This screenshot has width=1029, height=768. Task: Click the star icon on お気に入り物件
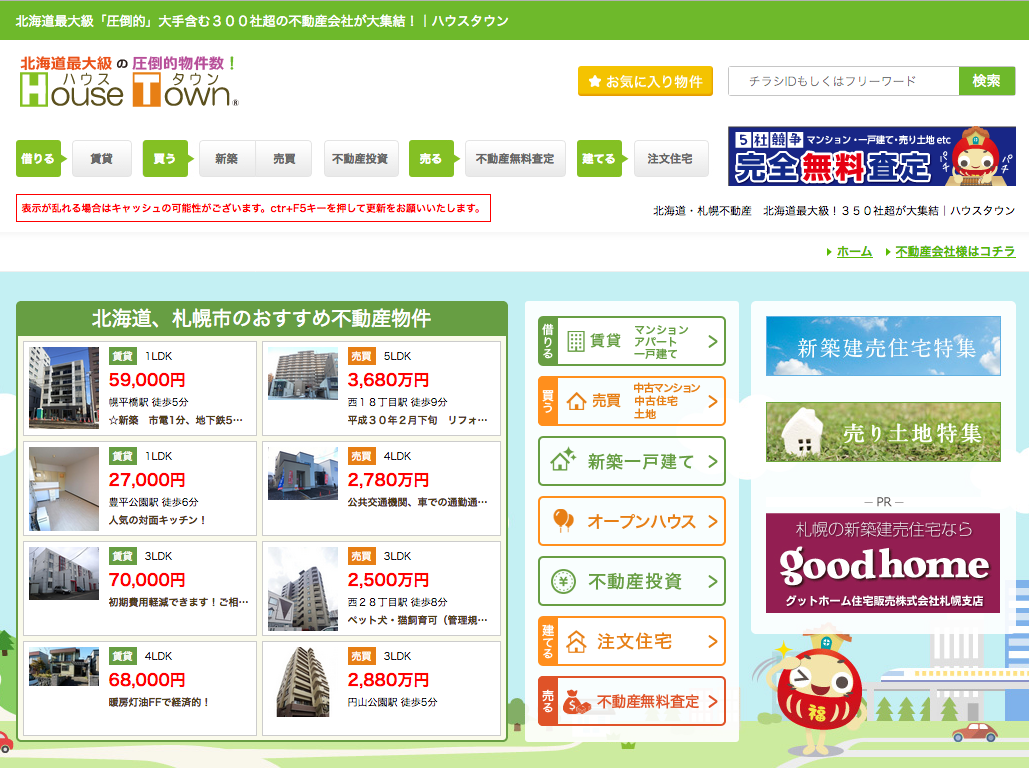click(x=595, y=82)
